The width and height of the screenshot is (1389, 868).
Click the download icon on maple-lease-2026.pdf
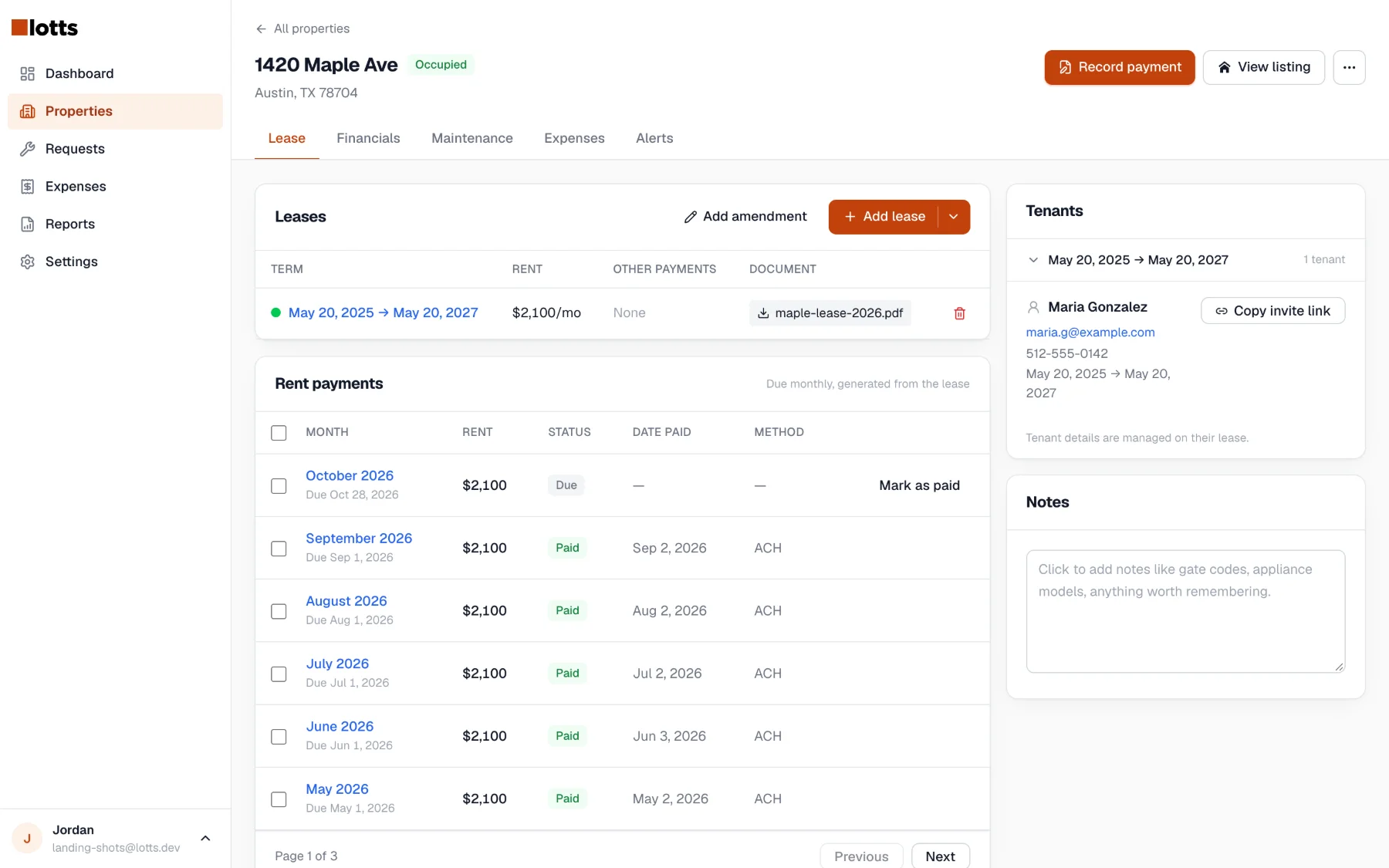pyautogui.click(x=763, y=313)
